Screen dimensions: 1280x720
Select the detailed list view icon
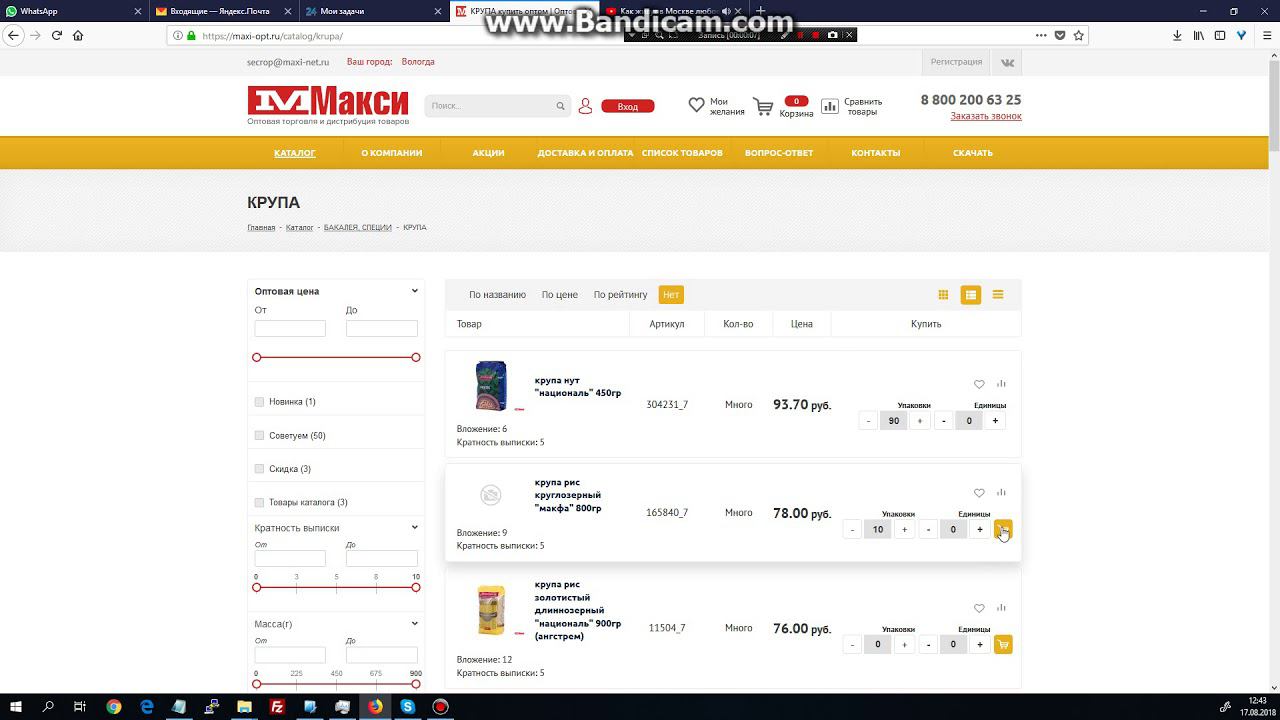coord(970,295)
